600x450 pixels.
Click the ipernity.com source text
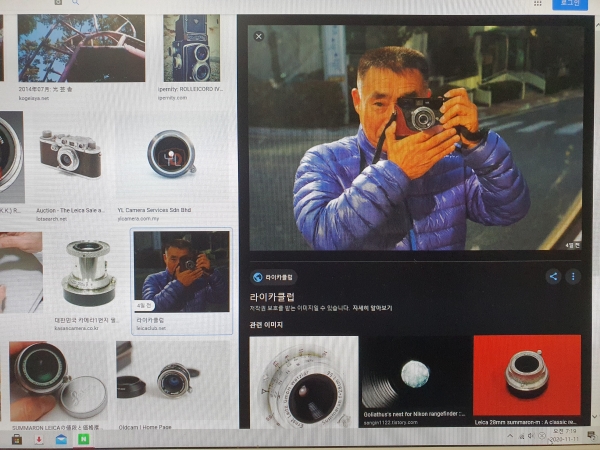pos(172,98)
